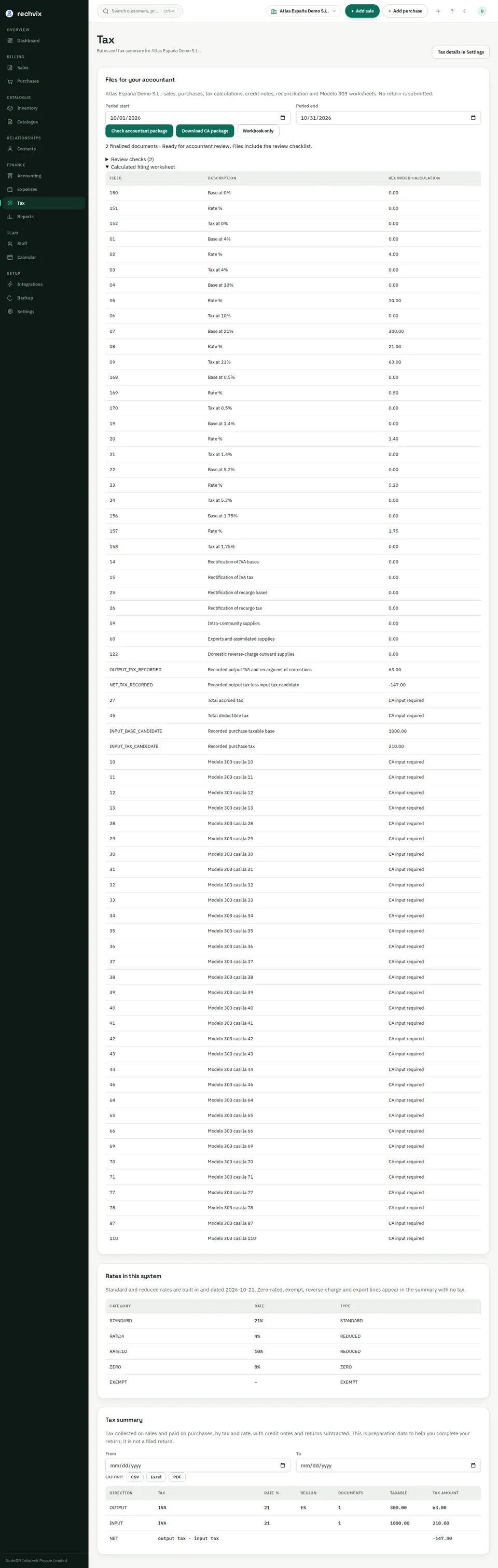Click Check accountant package button
The width and height of the screenshot is (498, 1568).
(139, 131)
